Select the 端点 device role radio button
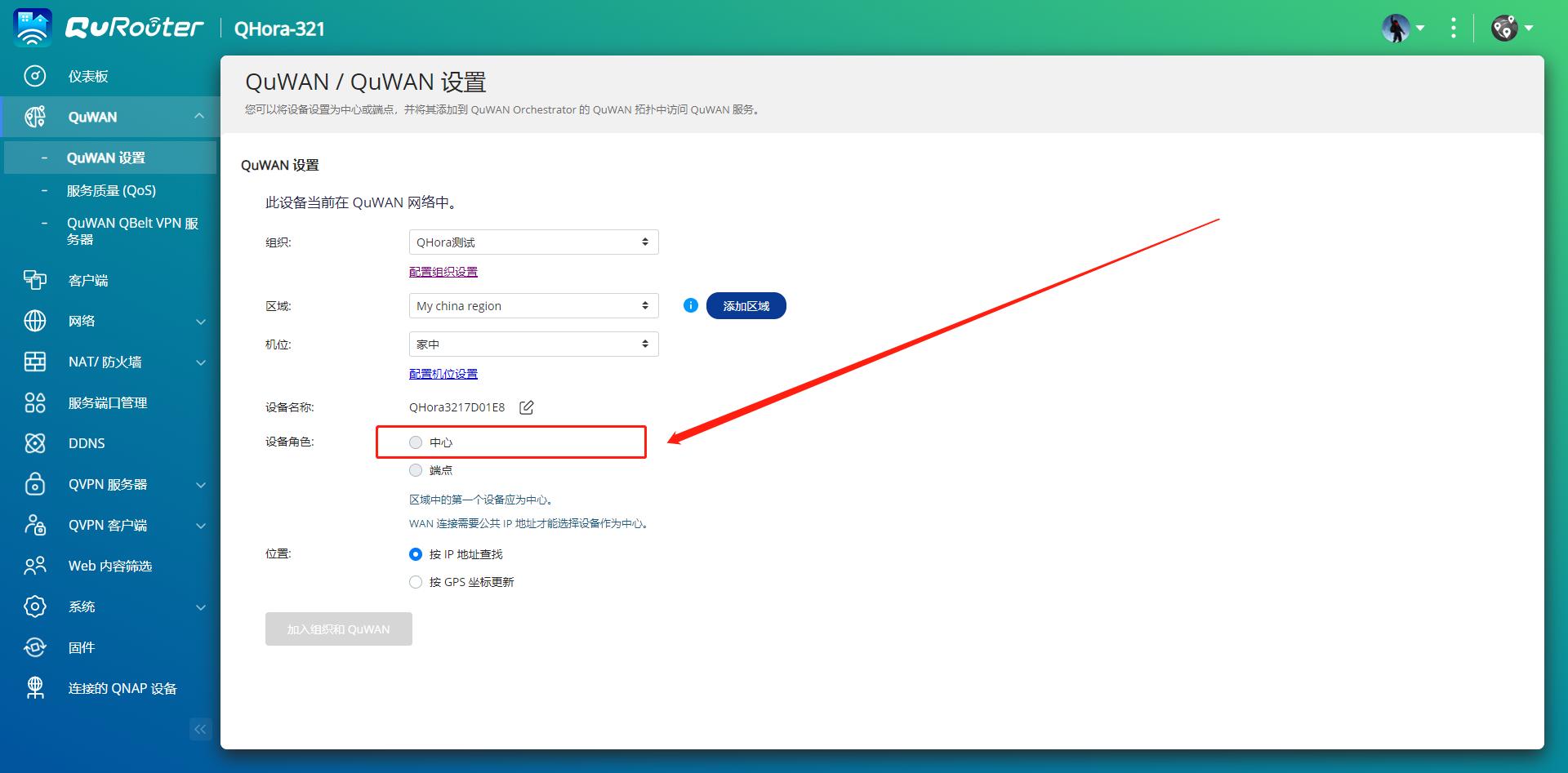Image resolution: width=1568 pixels, height=773 pixels. click(x=416, y=469)
